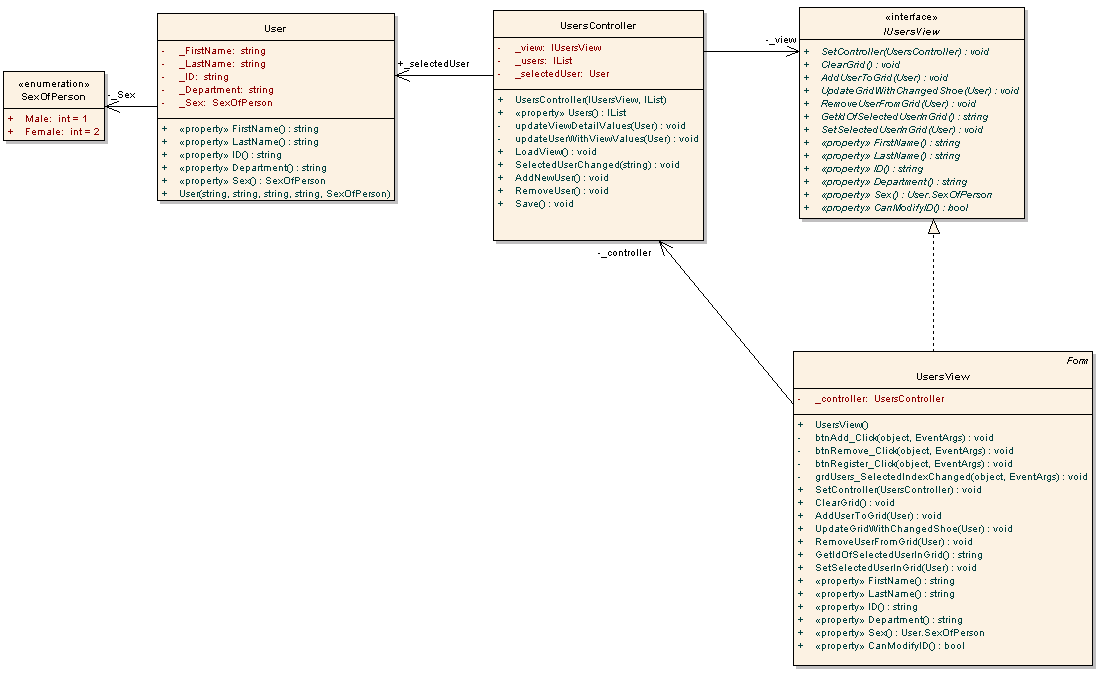Select the UsersView class title
This screenshot has height=676, width=1101.
pos(942,377)
